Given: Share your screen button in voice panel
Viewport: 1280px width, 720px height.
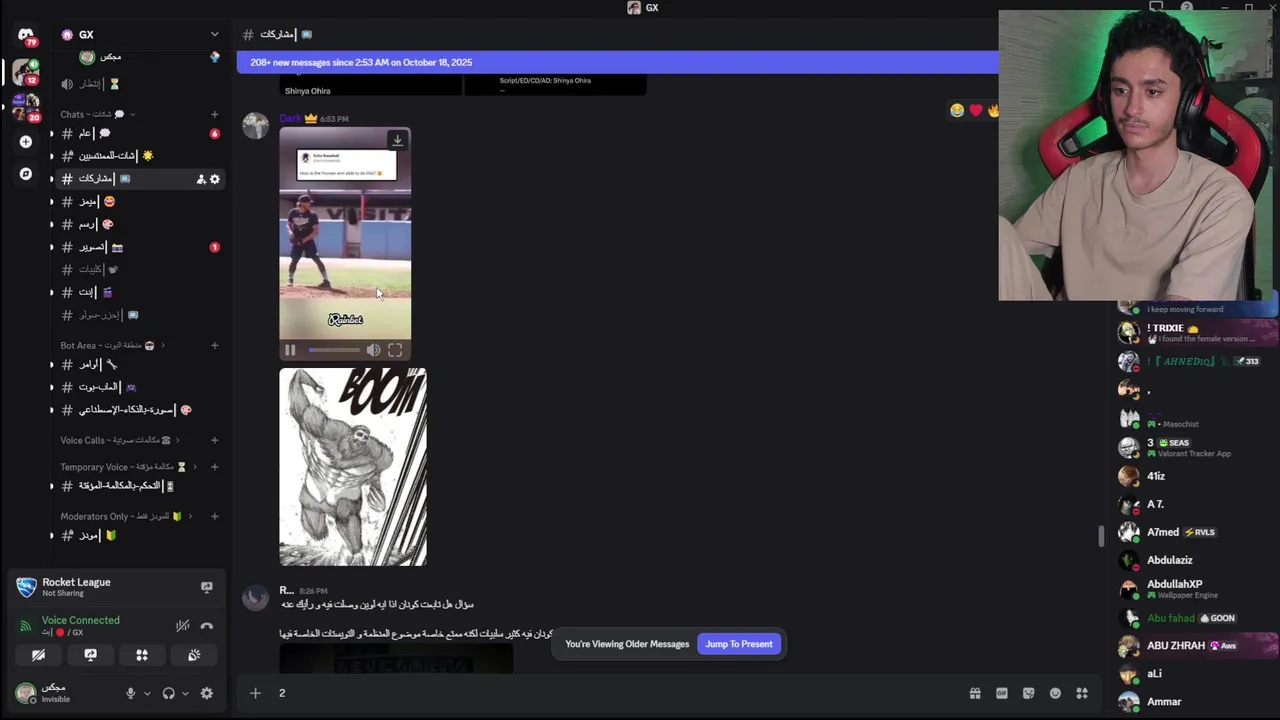Looking at the screenshot, I should [x=90, y=655].
